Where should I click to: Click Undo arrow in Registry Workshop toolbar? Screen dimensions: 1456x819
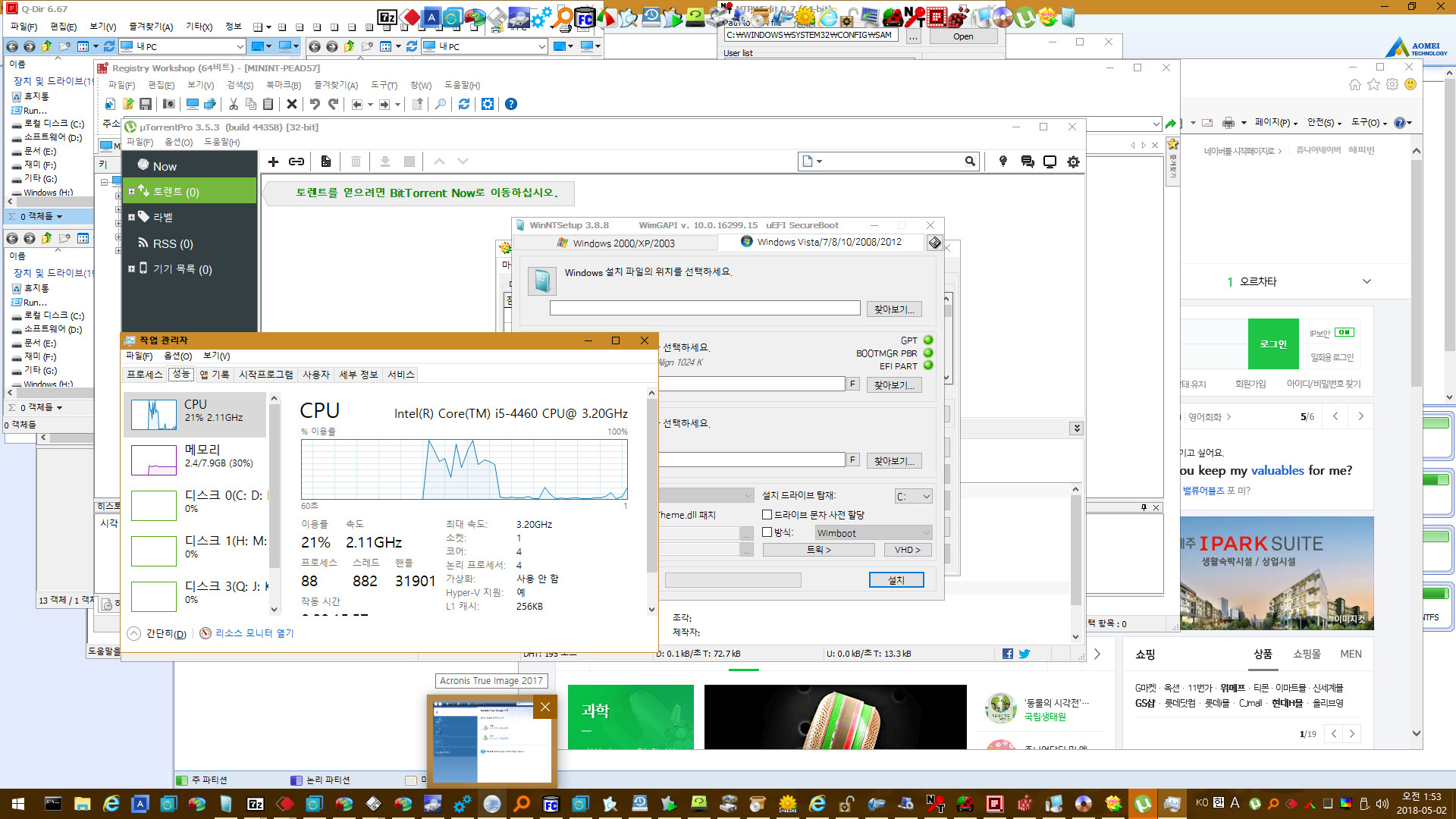(315, 104)
